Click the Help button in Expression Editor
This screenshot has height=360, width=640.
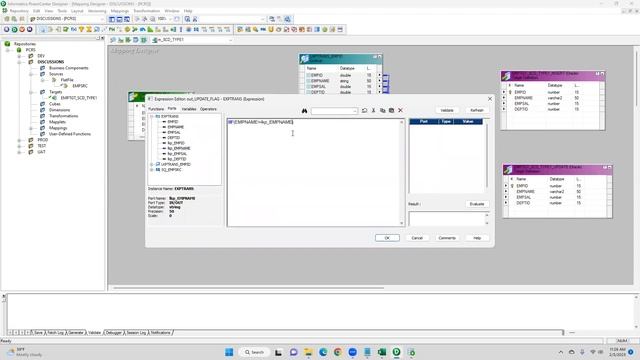pyautogui.click(x=477, y=238)
